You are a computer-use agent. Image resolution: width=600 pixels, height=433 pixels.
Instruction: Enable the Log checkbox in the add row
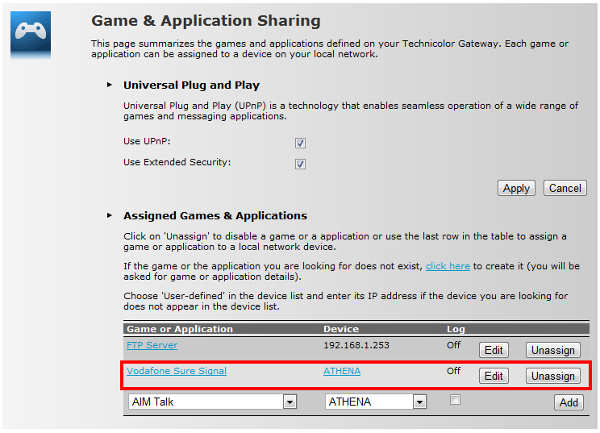(456, 400)
